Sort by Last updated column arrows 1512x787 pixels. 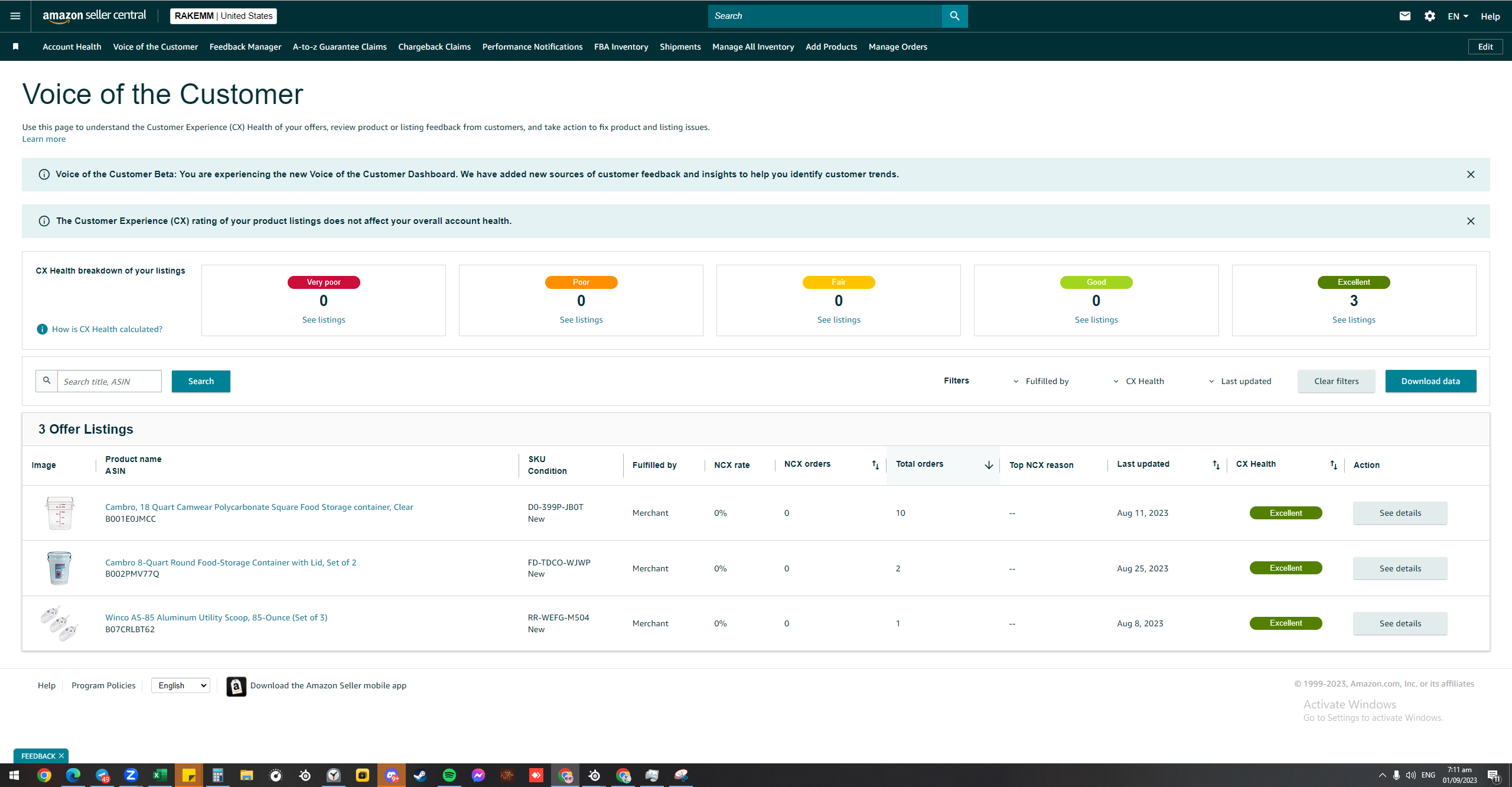tap(1216, 465)
